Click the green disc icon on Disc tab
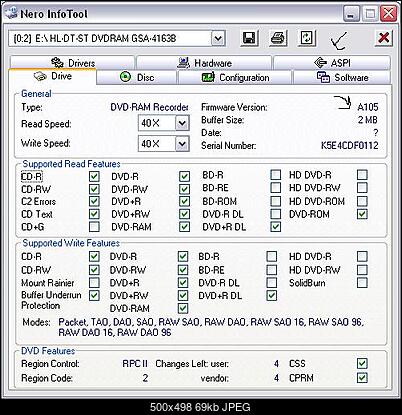This screenshot has width=402, height=415. pos(125,77)
